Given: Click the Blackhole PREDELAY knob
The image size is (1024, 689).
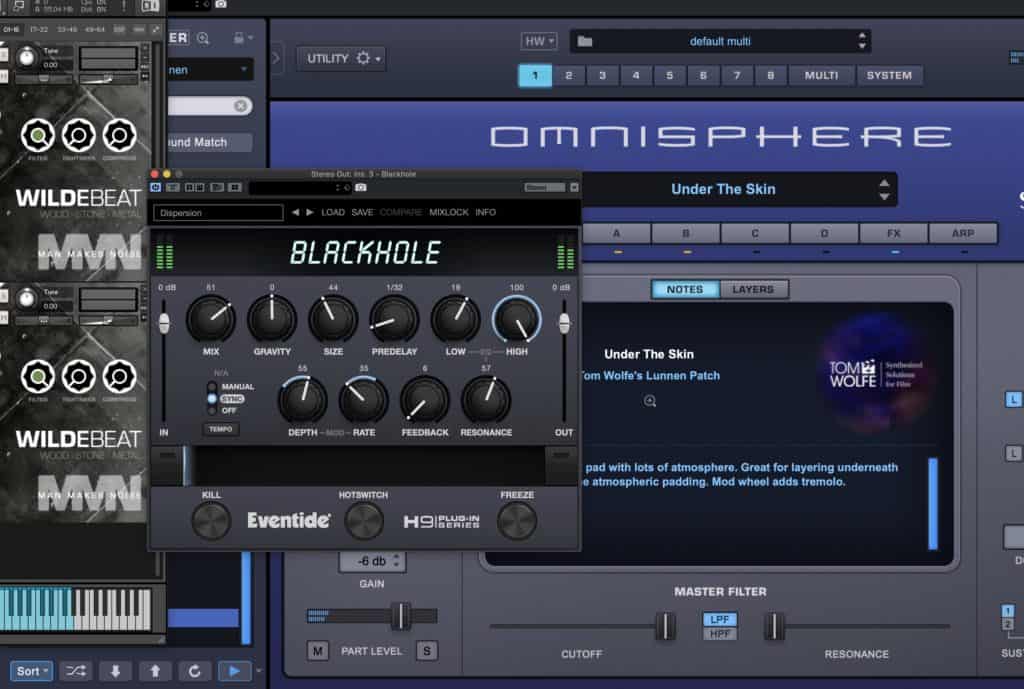Looking at the screenshot, I should [x=394, y=319].
